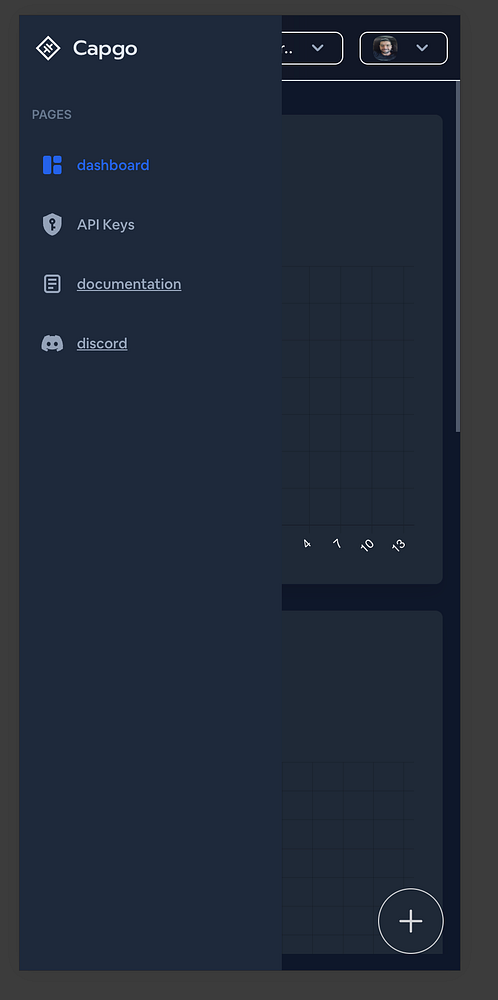Expand the partially hidden organization dropdown
Image resolution: width=498 pixels, height=1000 pixels.
312,48
